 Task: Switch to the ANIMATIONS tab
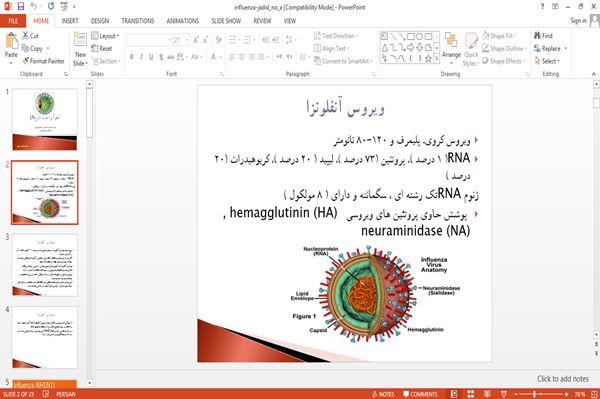click(183, 21)
